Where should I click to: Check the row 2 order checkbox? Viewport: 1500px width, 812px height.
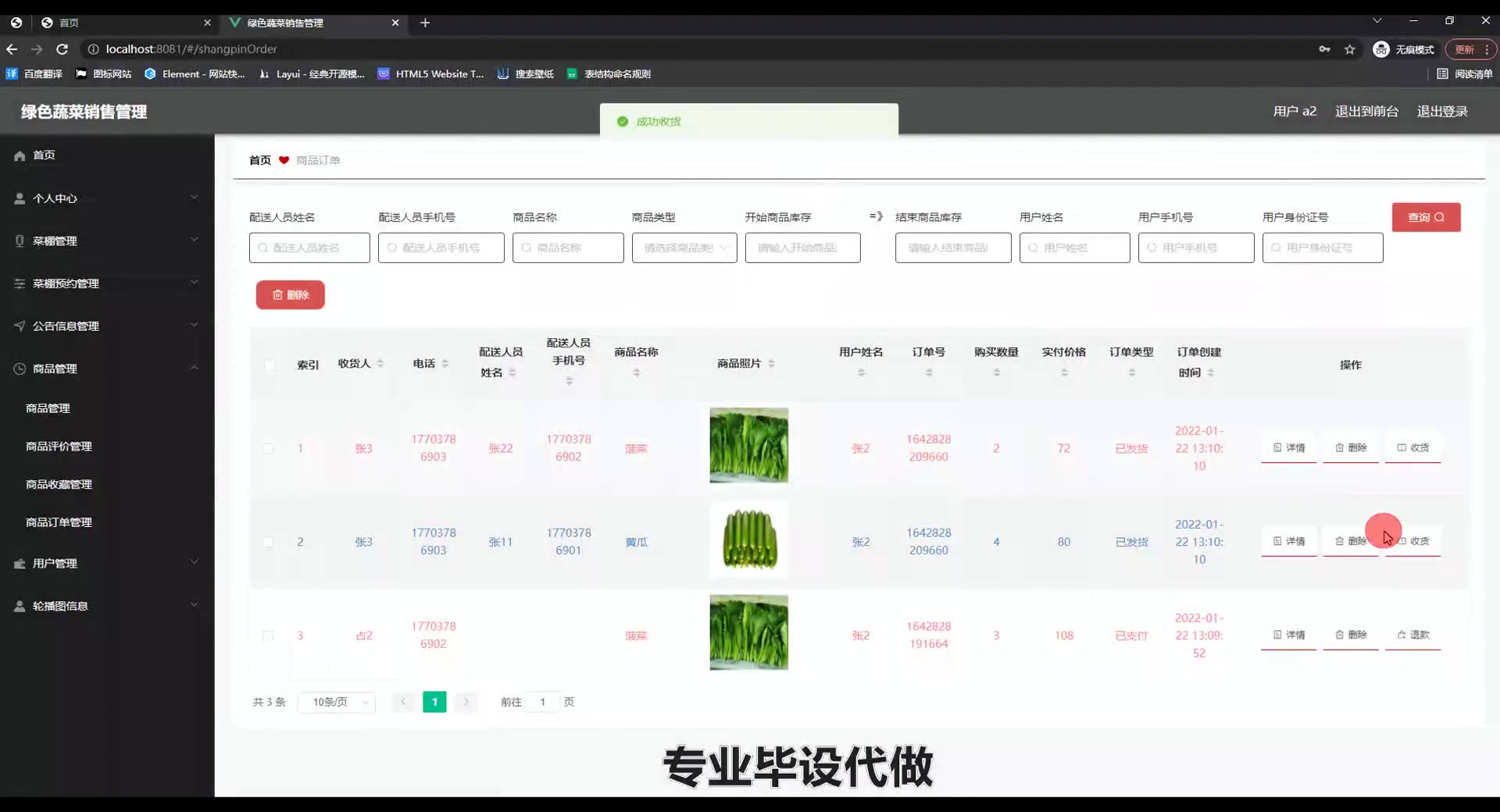(268, 542)
